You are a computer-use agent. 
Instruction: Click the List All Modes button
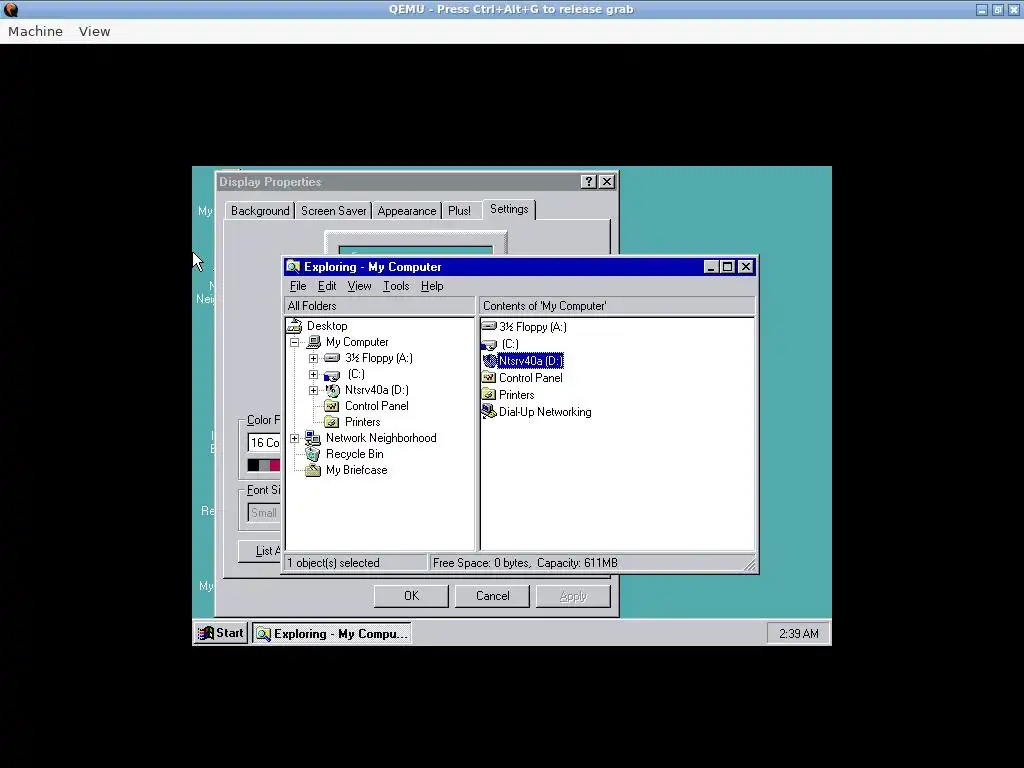261,551
